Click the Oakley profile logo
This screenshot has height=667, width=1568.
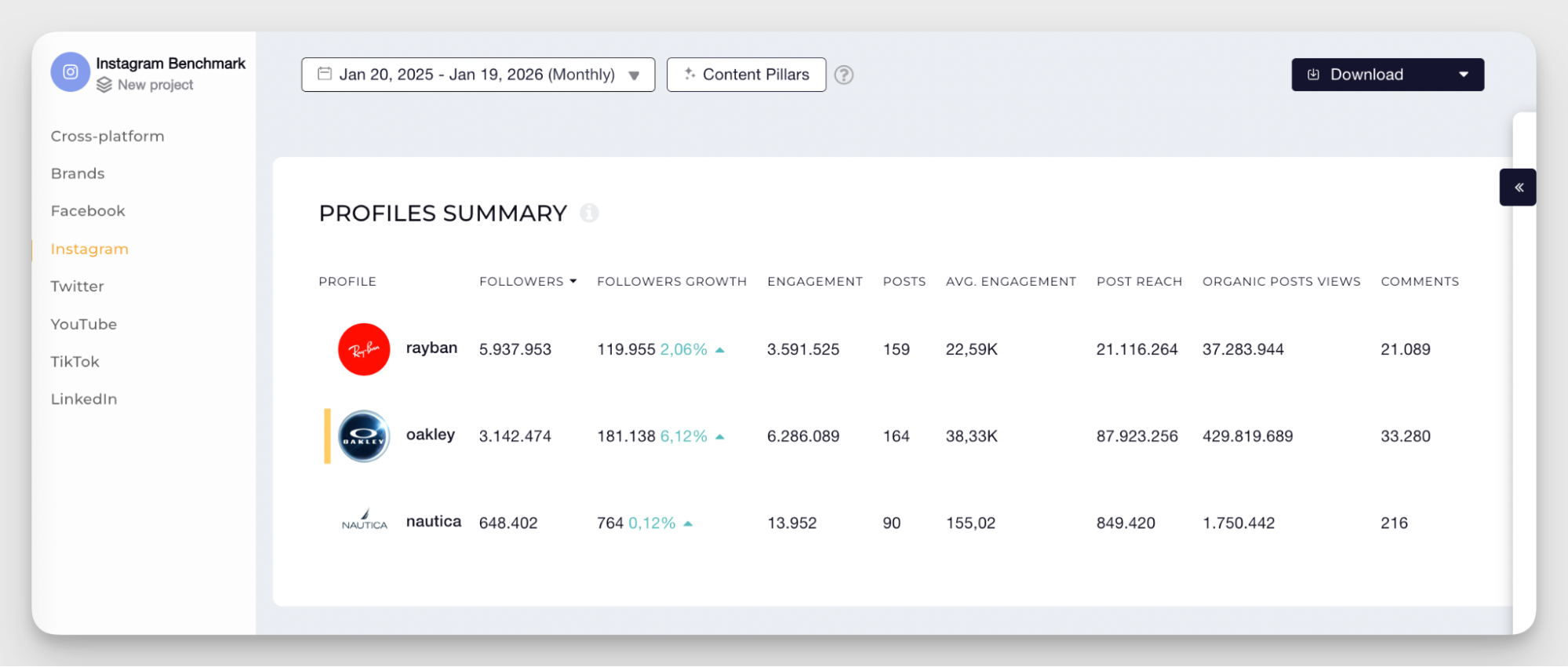pos(364,436)
